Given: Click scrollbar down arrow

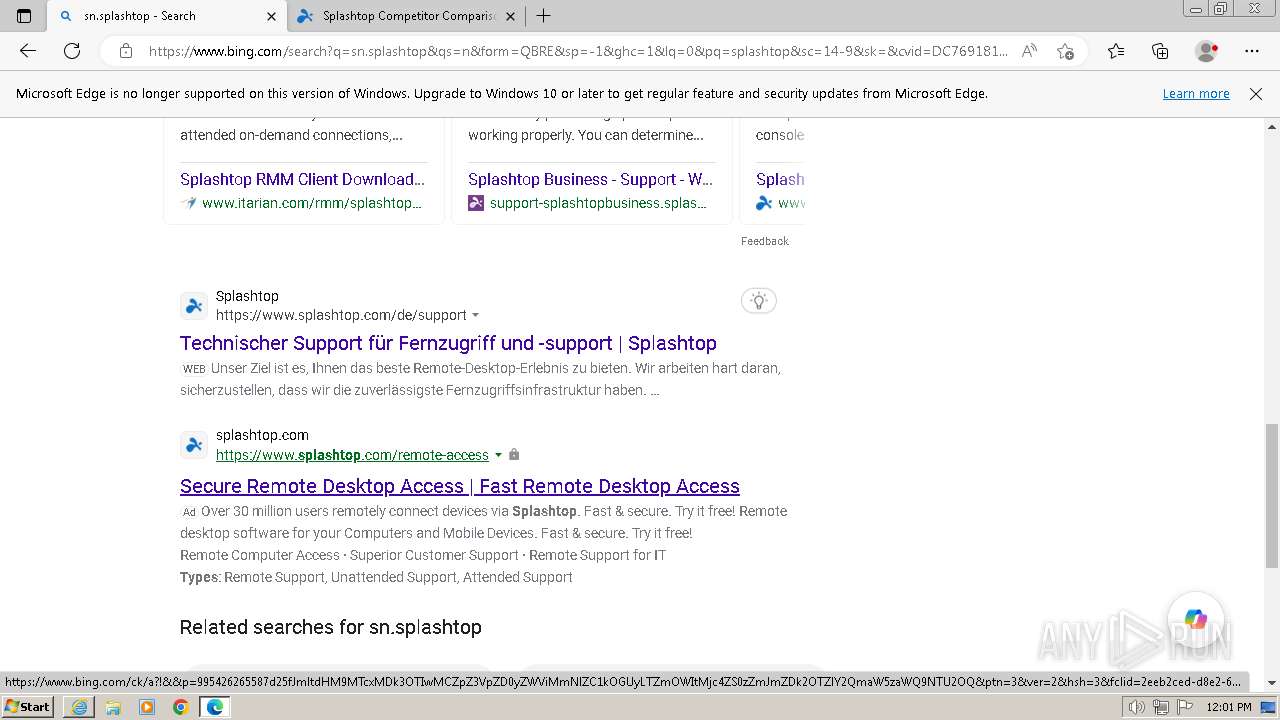Looking at the screenshot, I should click(x=1272, y=683).
